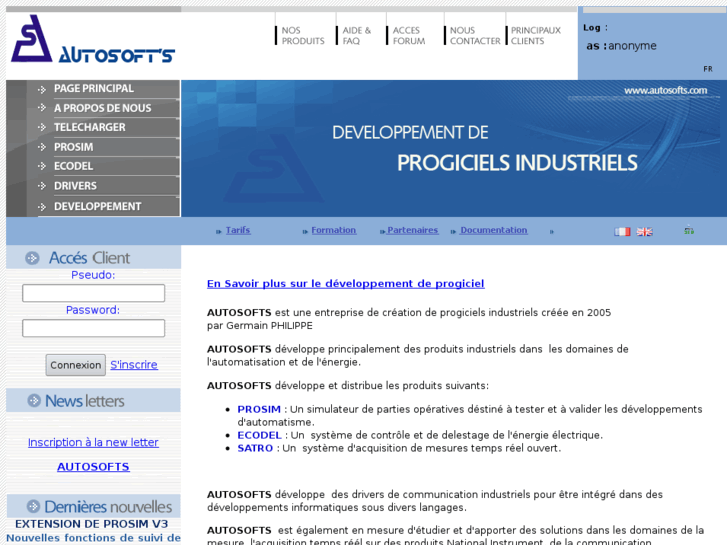Follow the Partenaires link
This screenshot has height=545, width=727.
click(x=413, y=230)
